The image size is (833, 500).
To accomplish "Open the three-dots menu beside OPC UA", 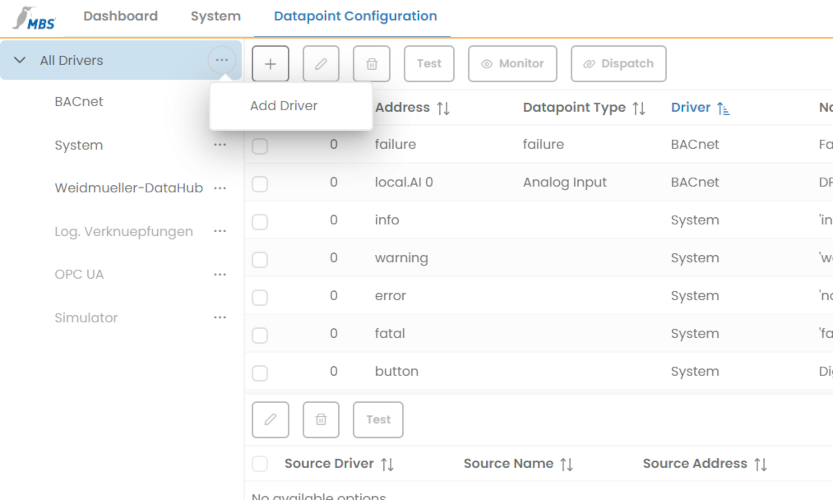I will click(220, 274).
